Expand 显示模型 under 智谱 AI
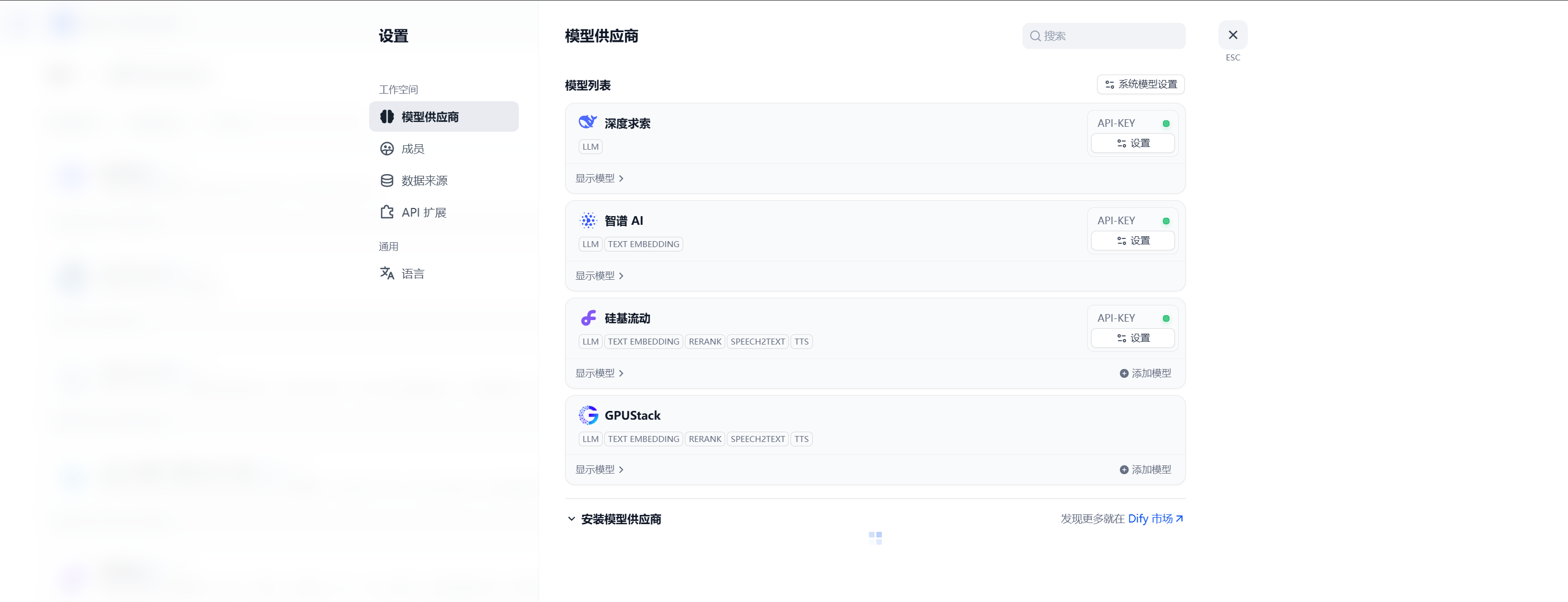Screen dimensions: 1568x602 tap(599, 276)
